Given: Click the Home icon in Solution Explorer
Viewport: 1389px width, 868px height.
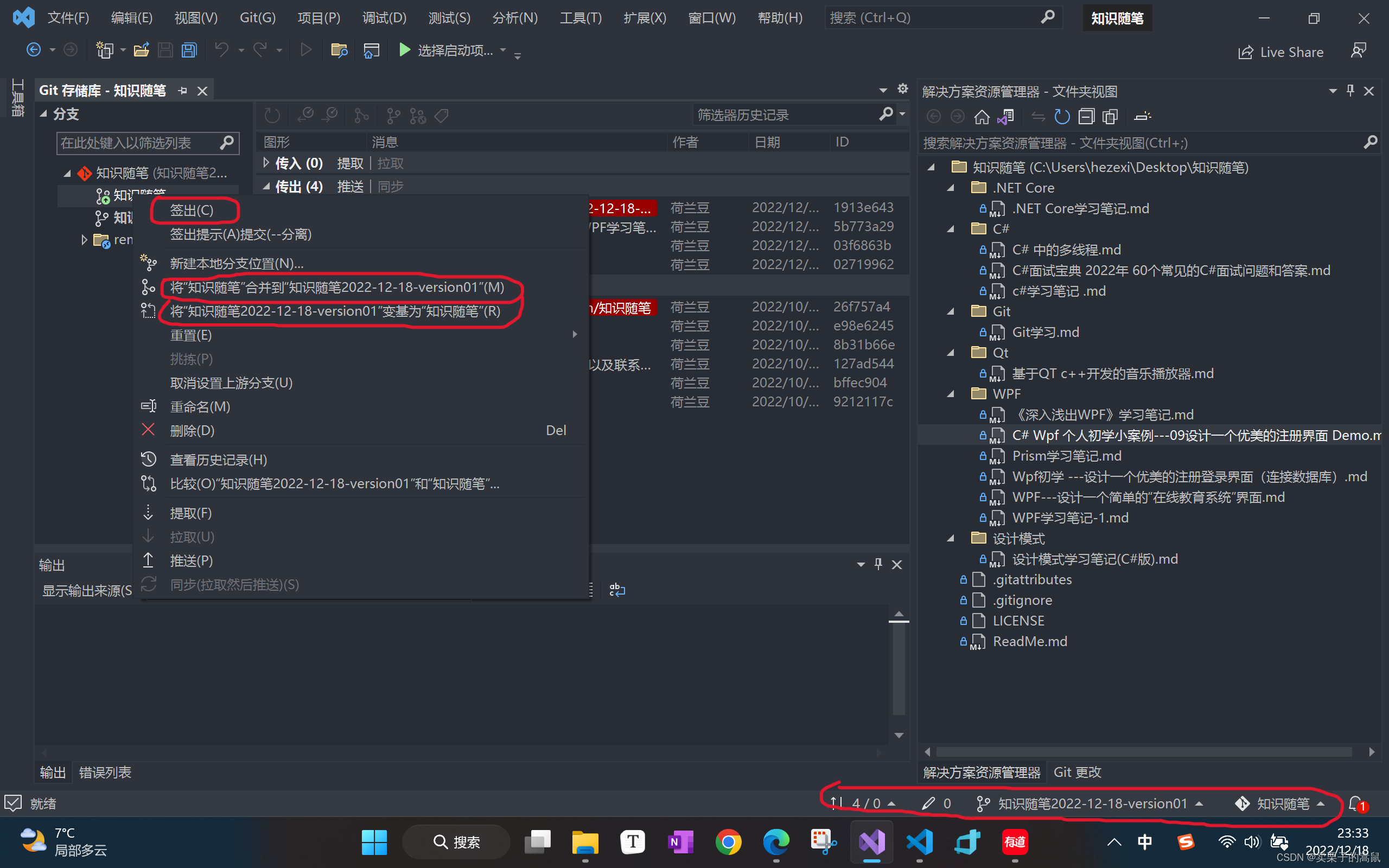Looking at the screenshot, I should (x=982, y=117).
